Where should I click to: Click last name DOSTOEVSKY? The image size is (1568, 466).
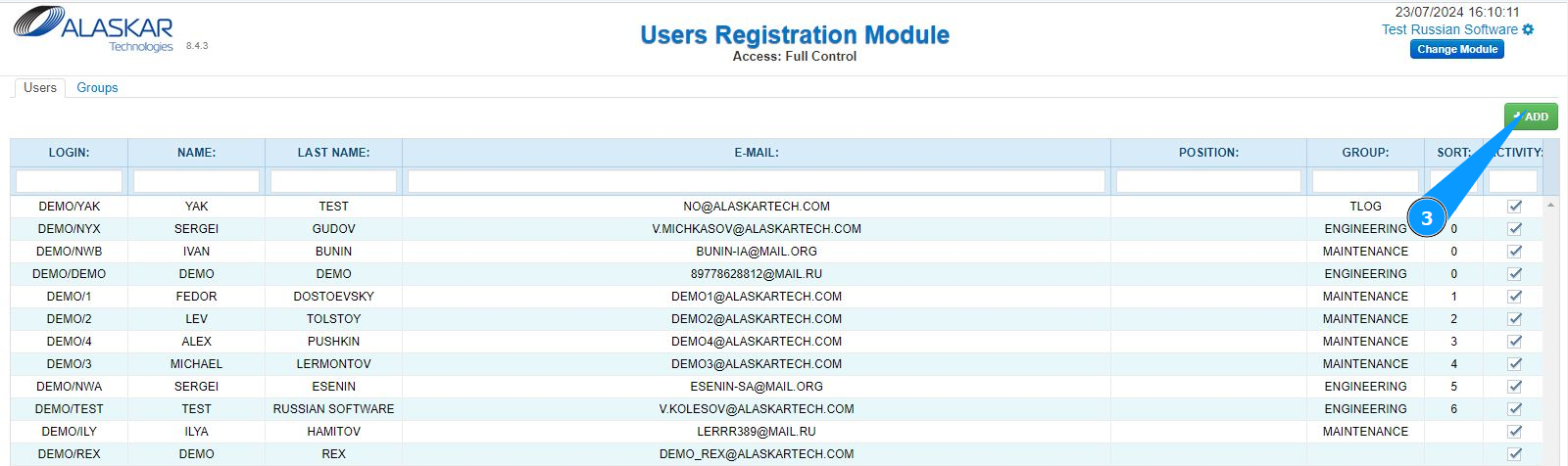(x=333, y=297)
